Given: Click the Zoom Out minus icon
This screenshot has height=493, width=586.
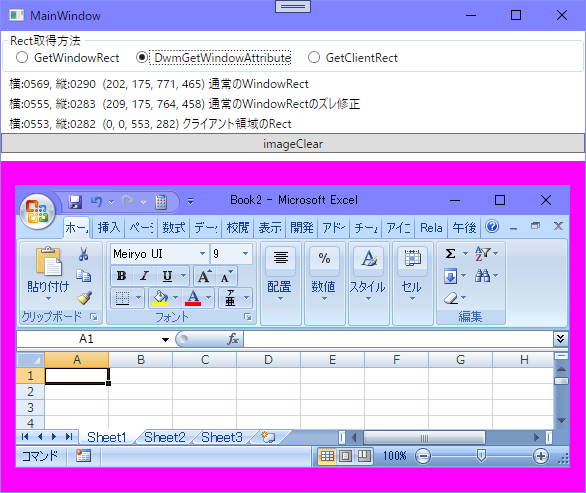Looking at the screenshot, I should [423, 456].
